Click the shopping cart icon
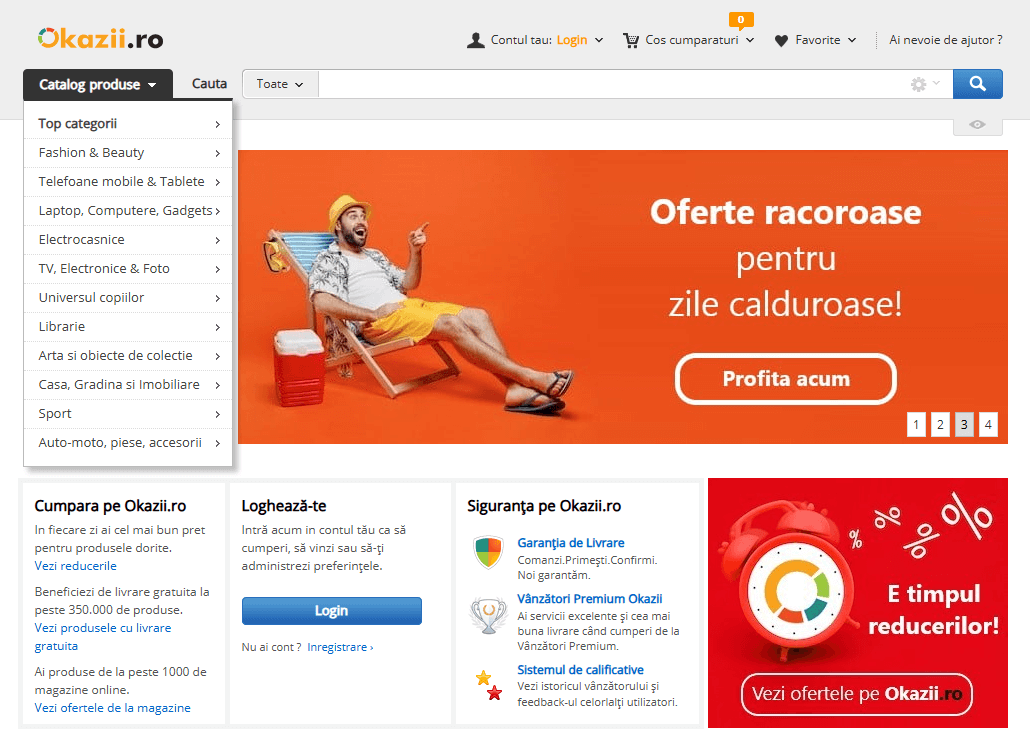 click(x=631, y=41)
